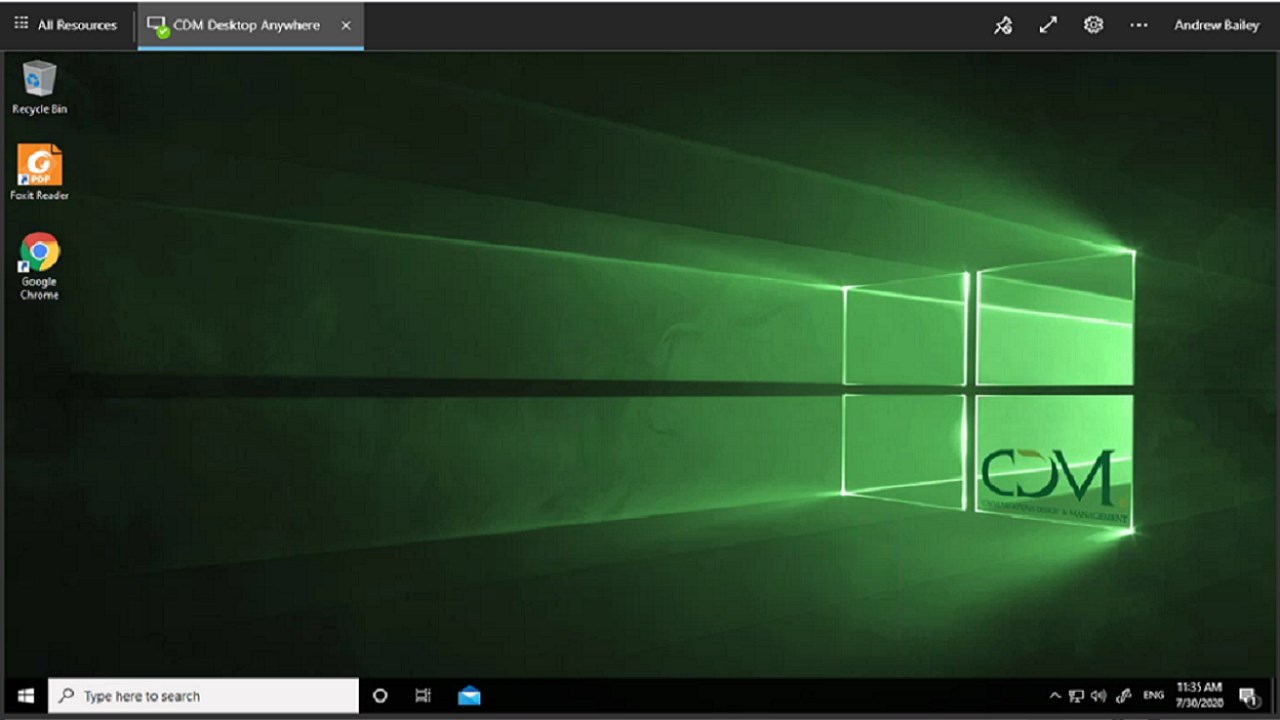Screen dimensions: 1280x720
Task: Close the CDM Desktop Anywhere tab
Action: click(x=346, y=25)
